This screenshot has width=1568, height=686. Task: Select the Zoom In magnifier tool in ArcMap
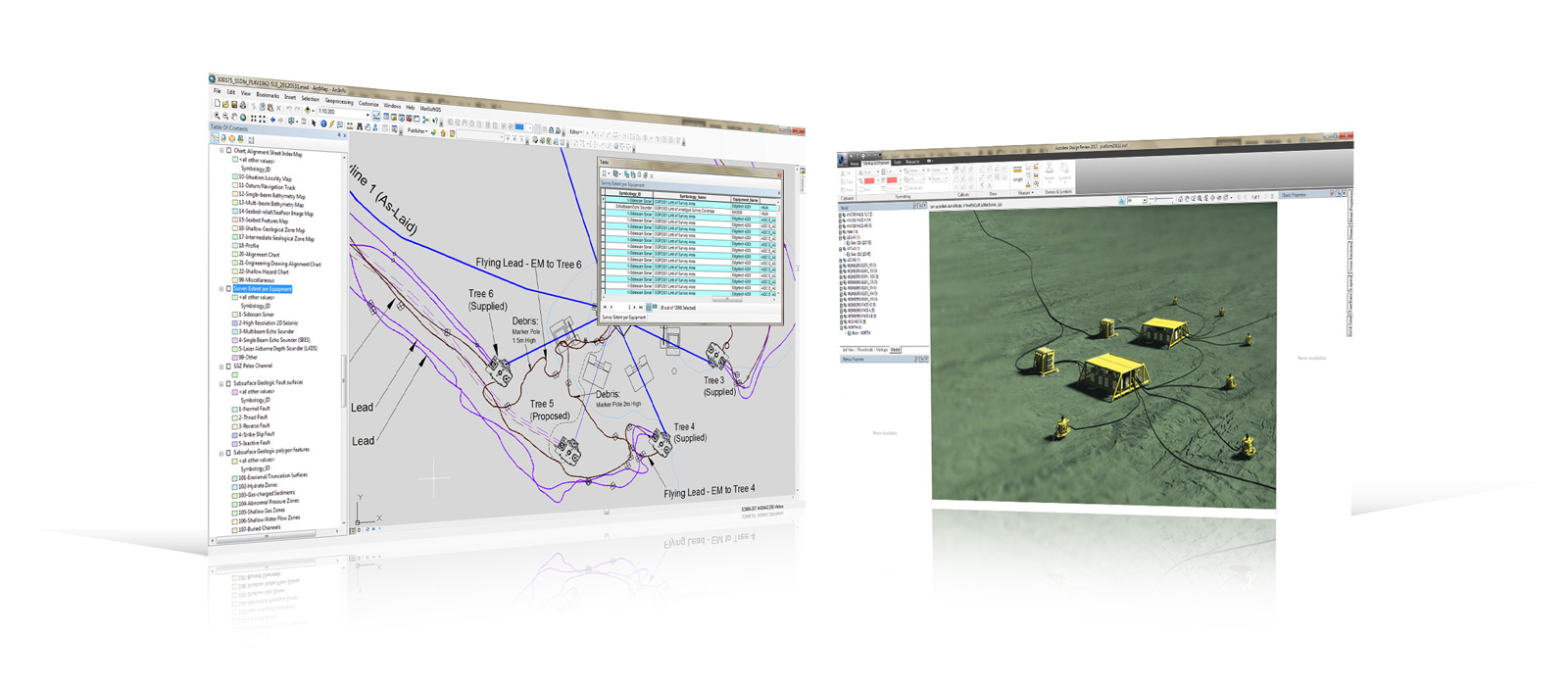pos(217,116)
